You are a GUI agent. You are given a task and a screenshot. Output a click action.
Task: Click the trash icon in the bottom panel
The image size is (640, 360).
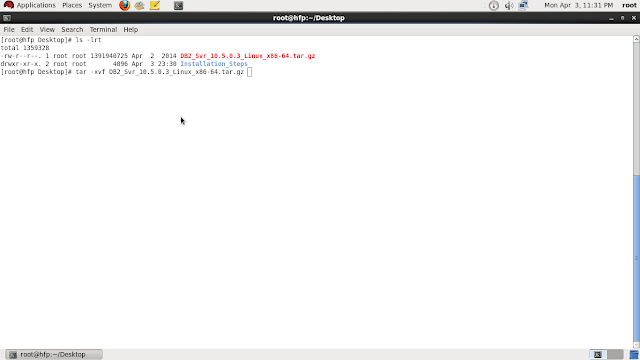[634, 355]
